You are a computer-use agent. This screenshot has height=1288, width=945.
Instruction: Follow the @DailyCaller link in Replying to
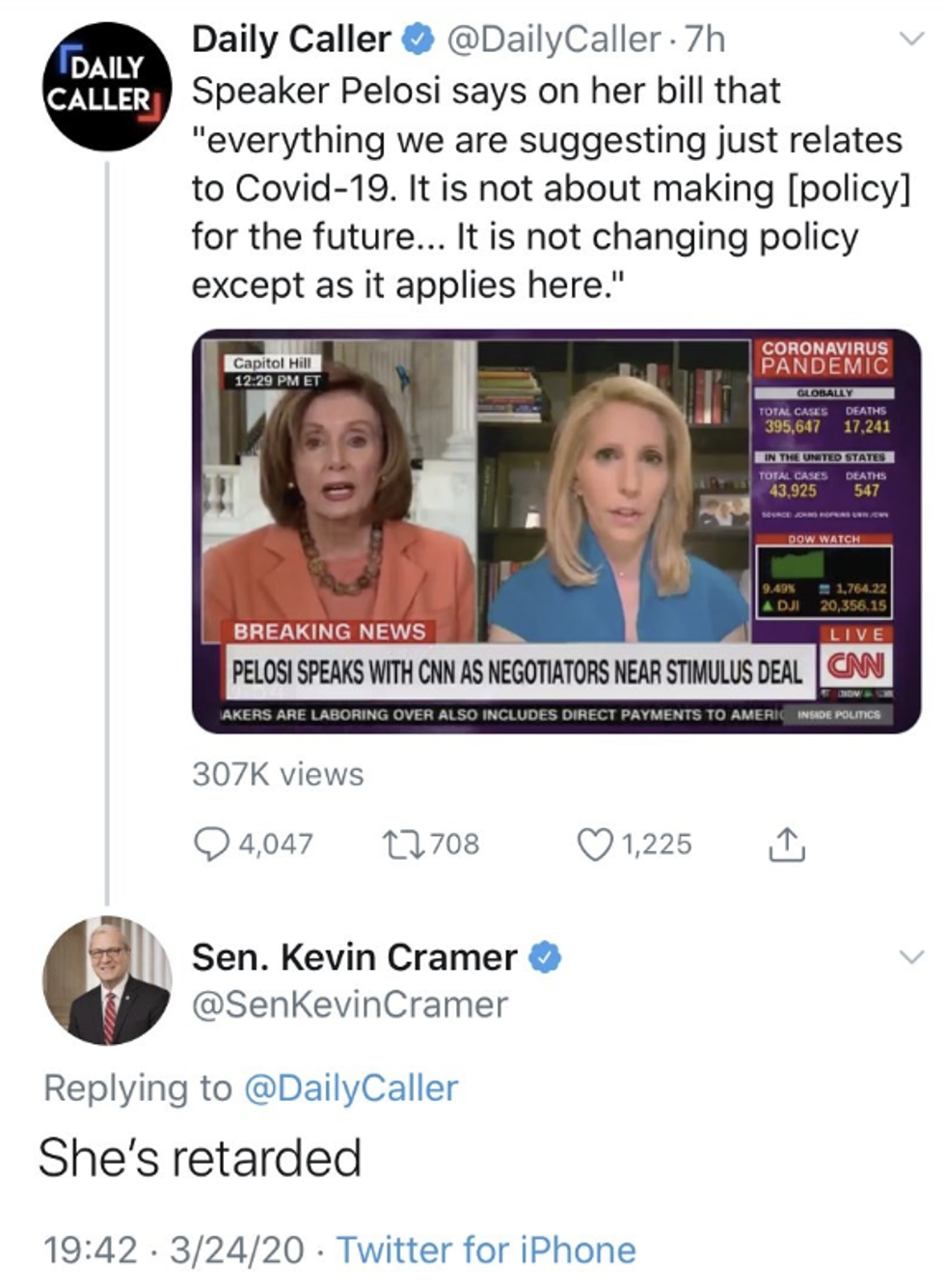pos(351,1087)
